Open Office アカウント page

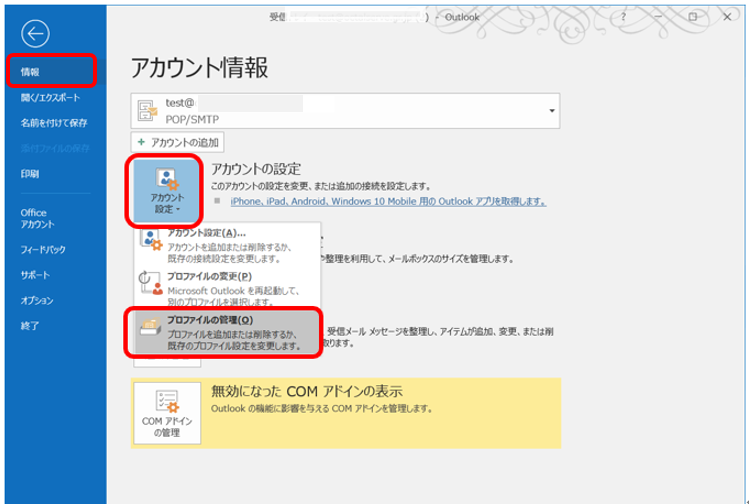[x=37, y=218]
